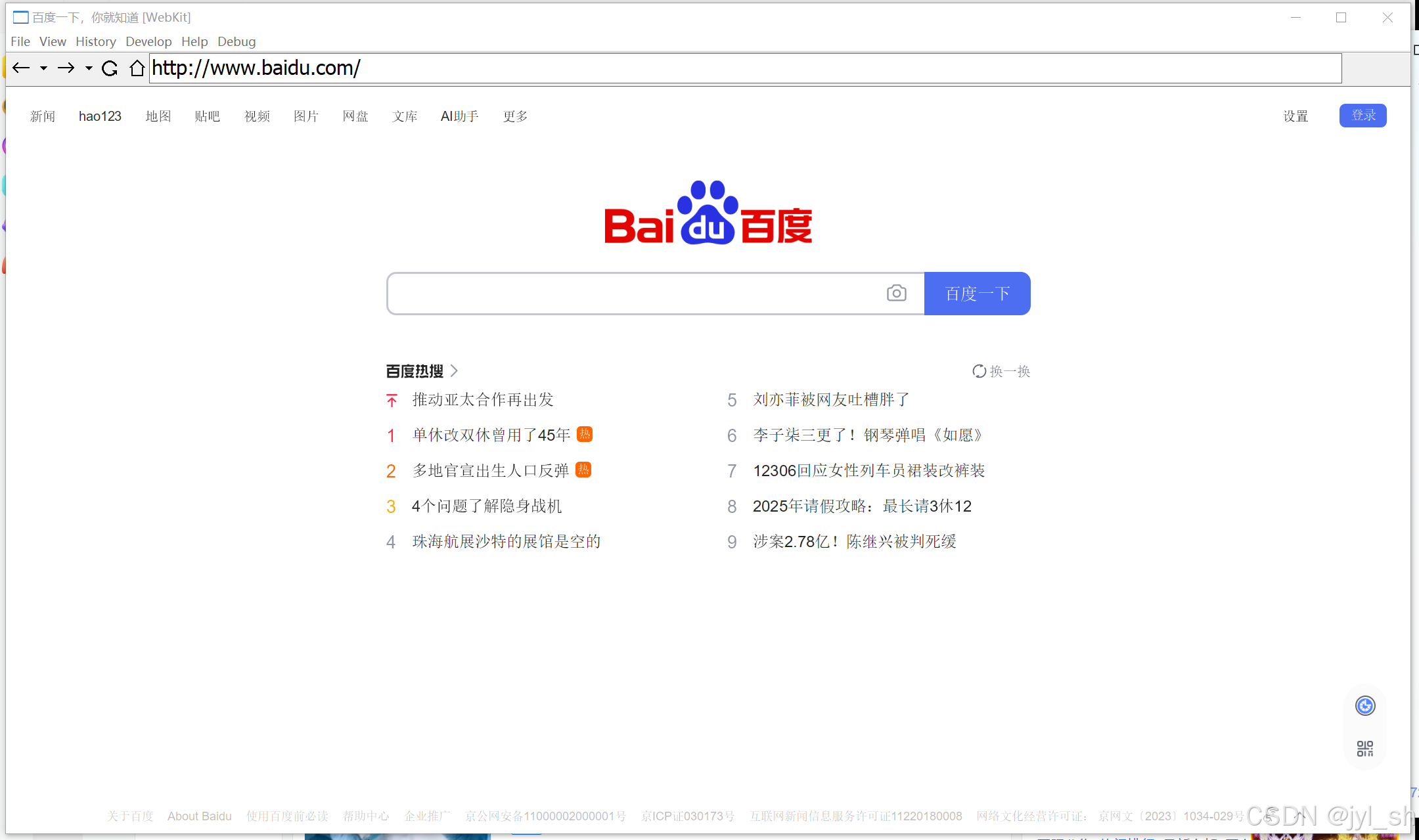Click hot badge beside 多地官宣出生人口反弹
This screenshot has width=1419, height=840.
click(583, 470)
